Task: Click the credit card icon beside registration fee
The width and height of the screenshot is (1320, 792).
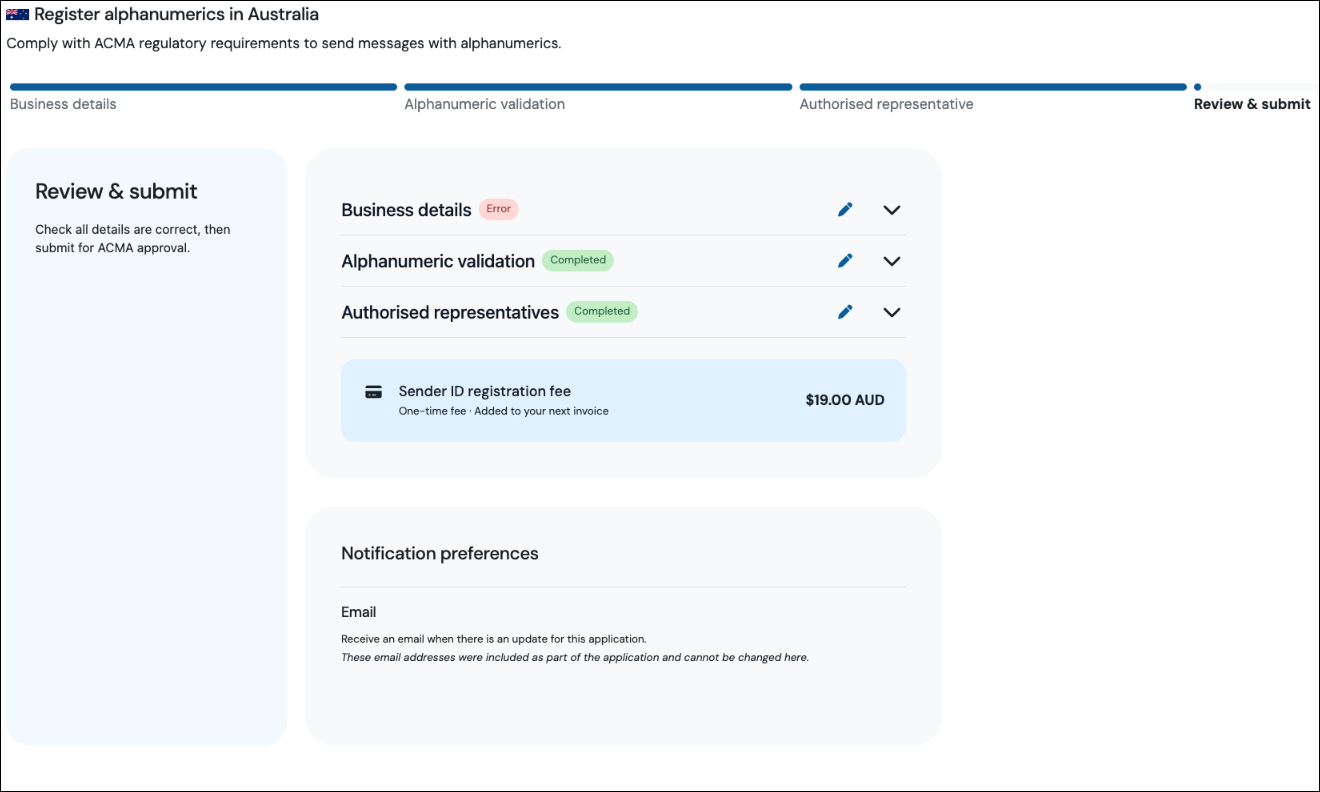Action: [x=373, y=392]
